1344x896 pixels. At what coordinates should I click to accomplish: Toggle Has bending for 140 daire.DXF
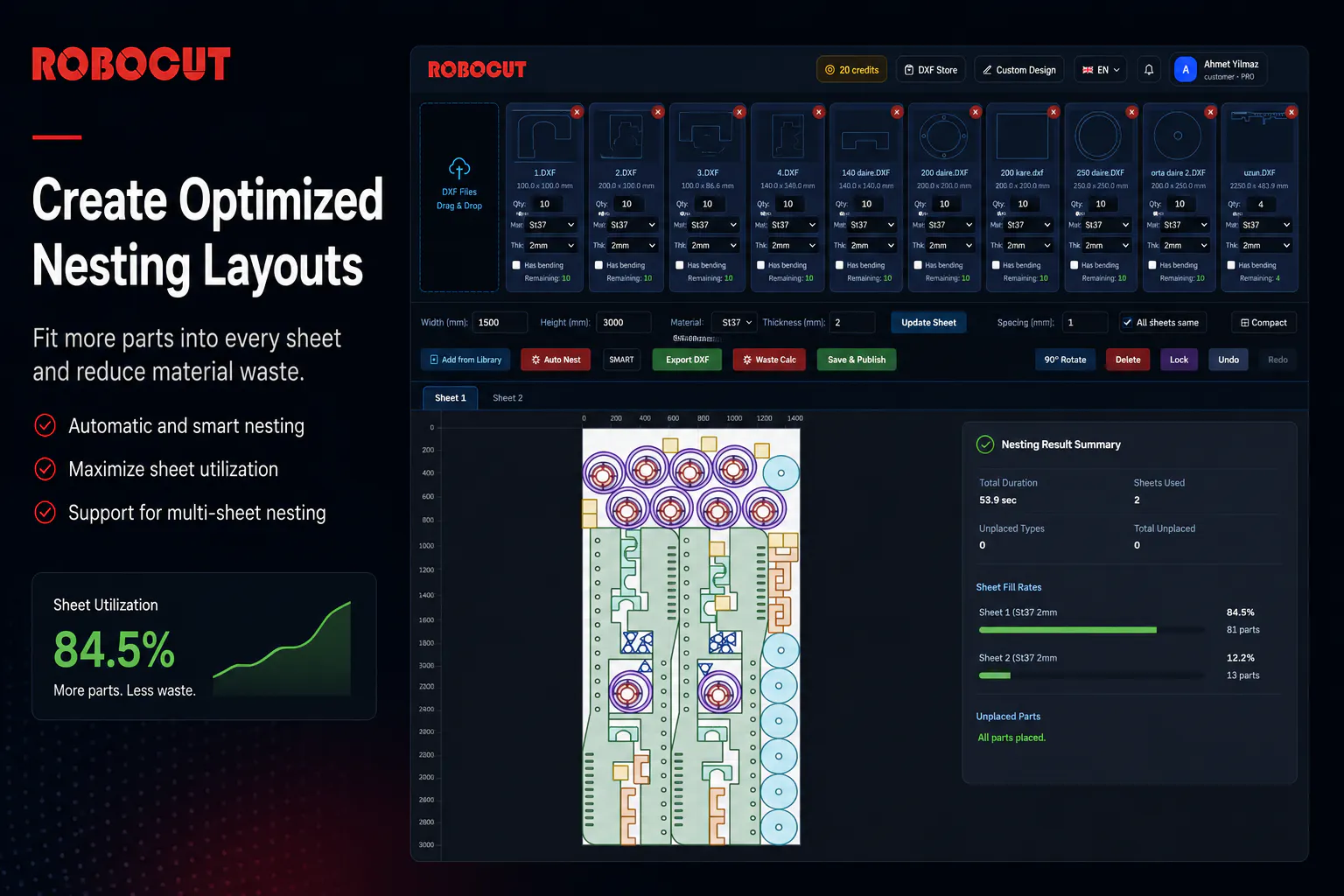pos(839,265)
